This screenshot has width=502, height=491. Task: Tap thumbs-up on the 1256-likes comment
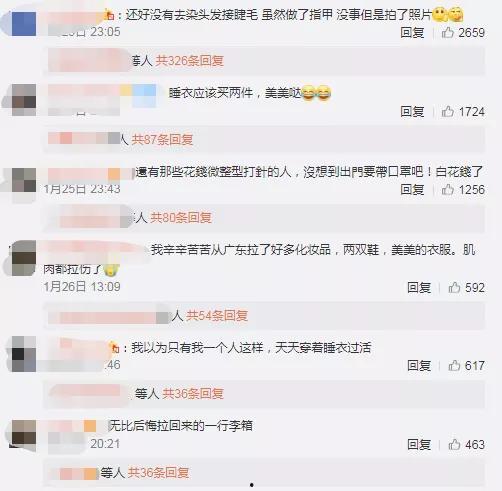click(x=447, y=189)
